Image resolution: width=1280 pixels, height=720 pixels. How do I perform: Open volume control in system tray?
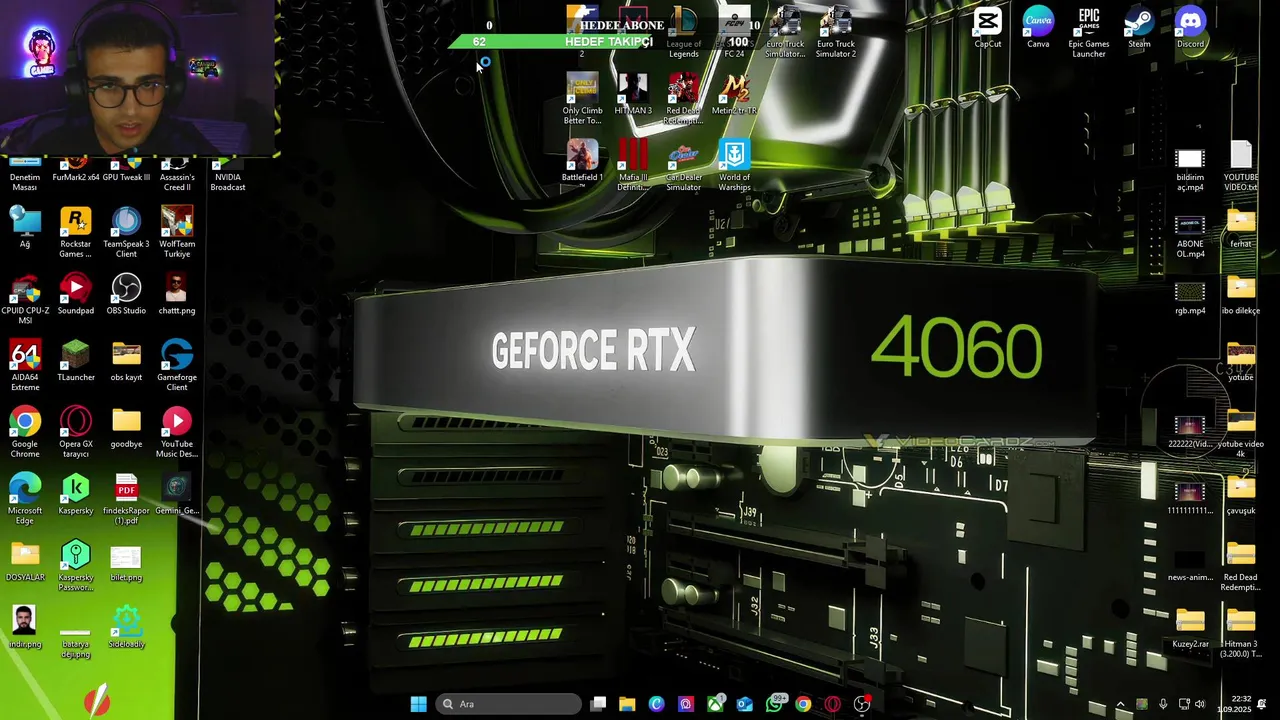(x=1200, y=704)
